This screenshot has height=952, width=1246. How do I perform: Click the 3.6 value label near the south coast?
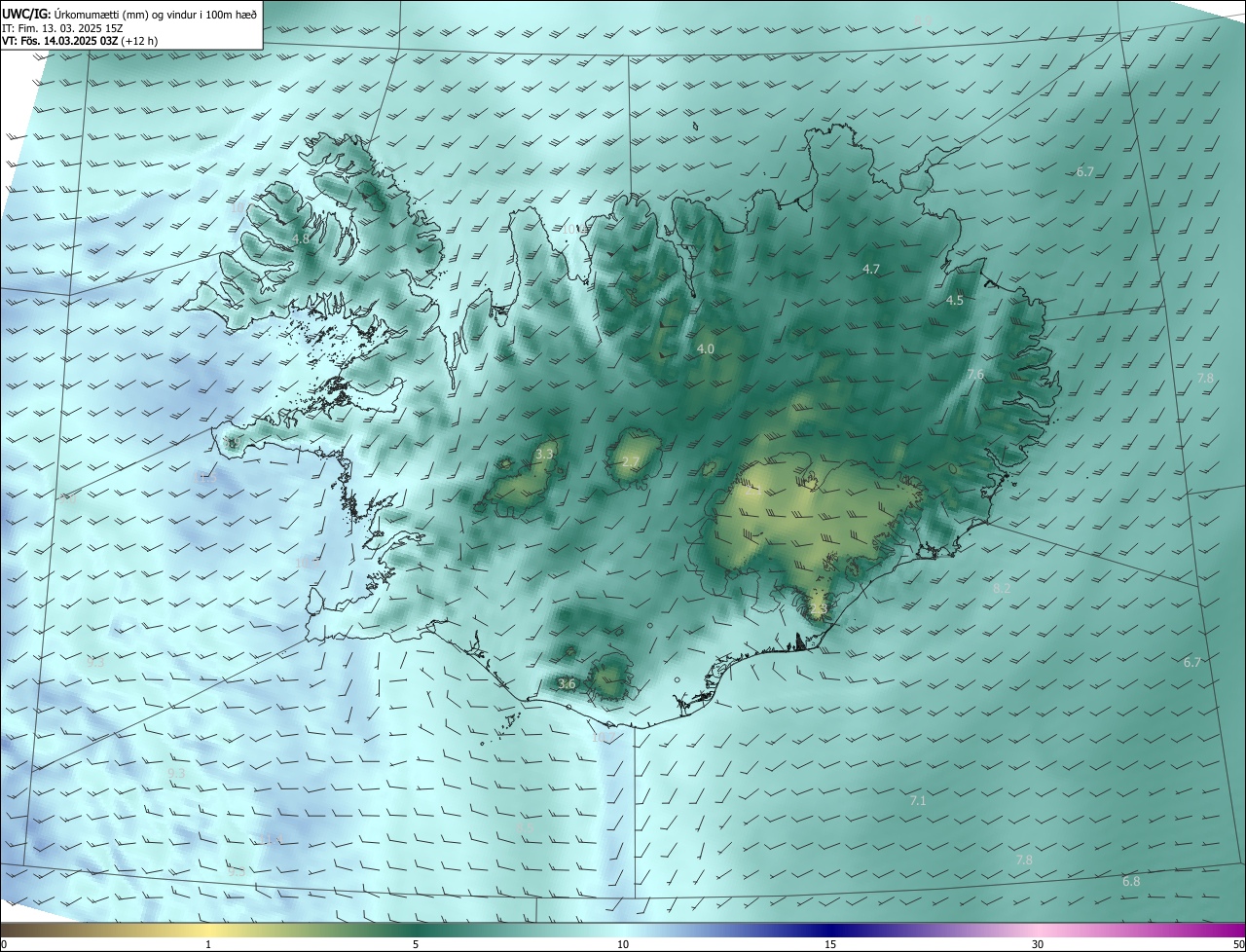tap(567, 684)
